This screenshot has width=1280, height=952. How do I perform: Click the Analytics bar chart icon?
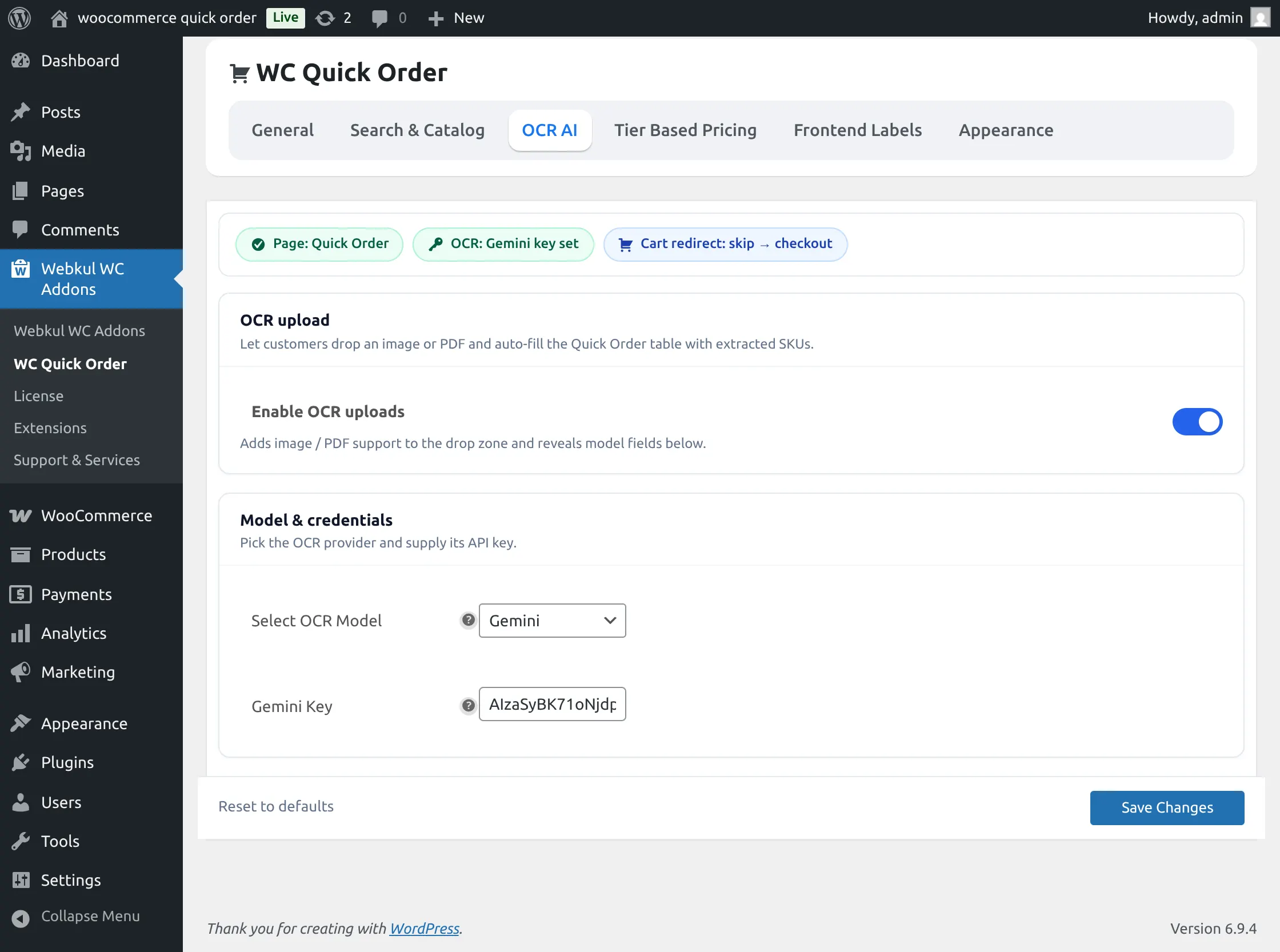click(x=21, y=633)
